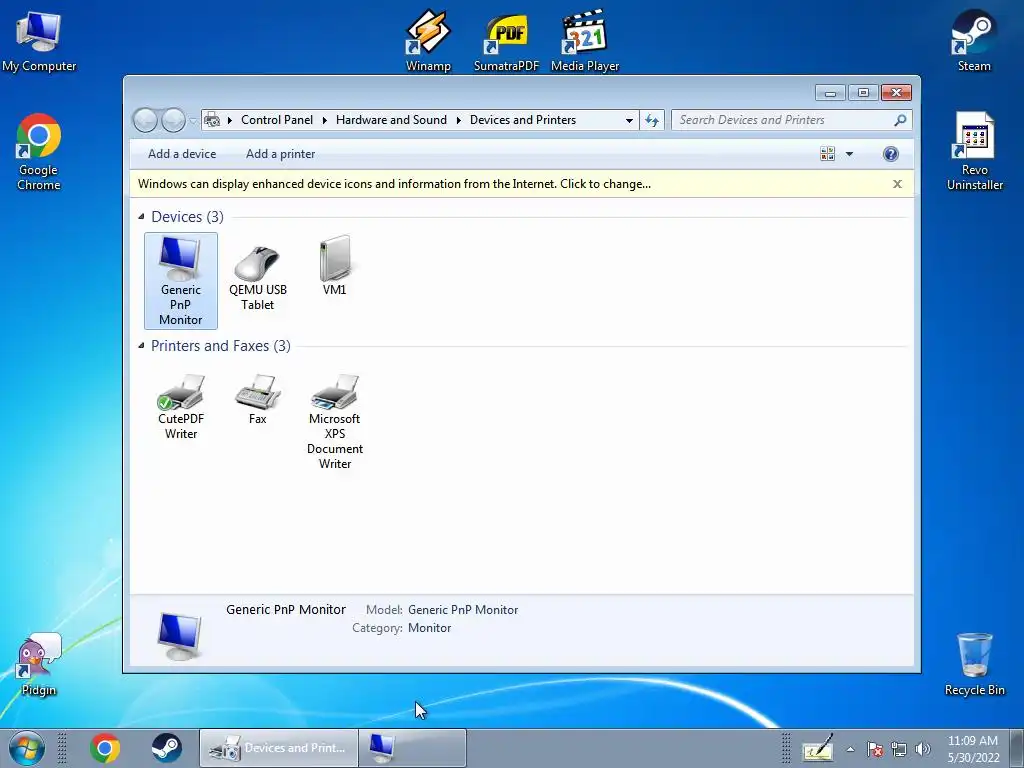Open the Start menu
This screenshot has width=1024, height=768.
[x=26, y=748]
